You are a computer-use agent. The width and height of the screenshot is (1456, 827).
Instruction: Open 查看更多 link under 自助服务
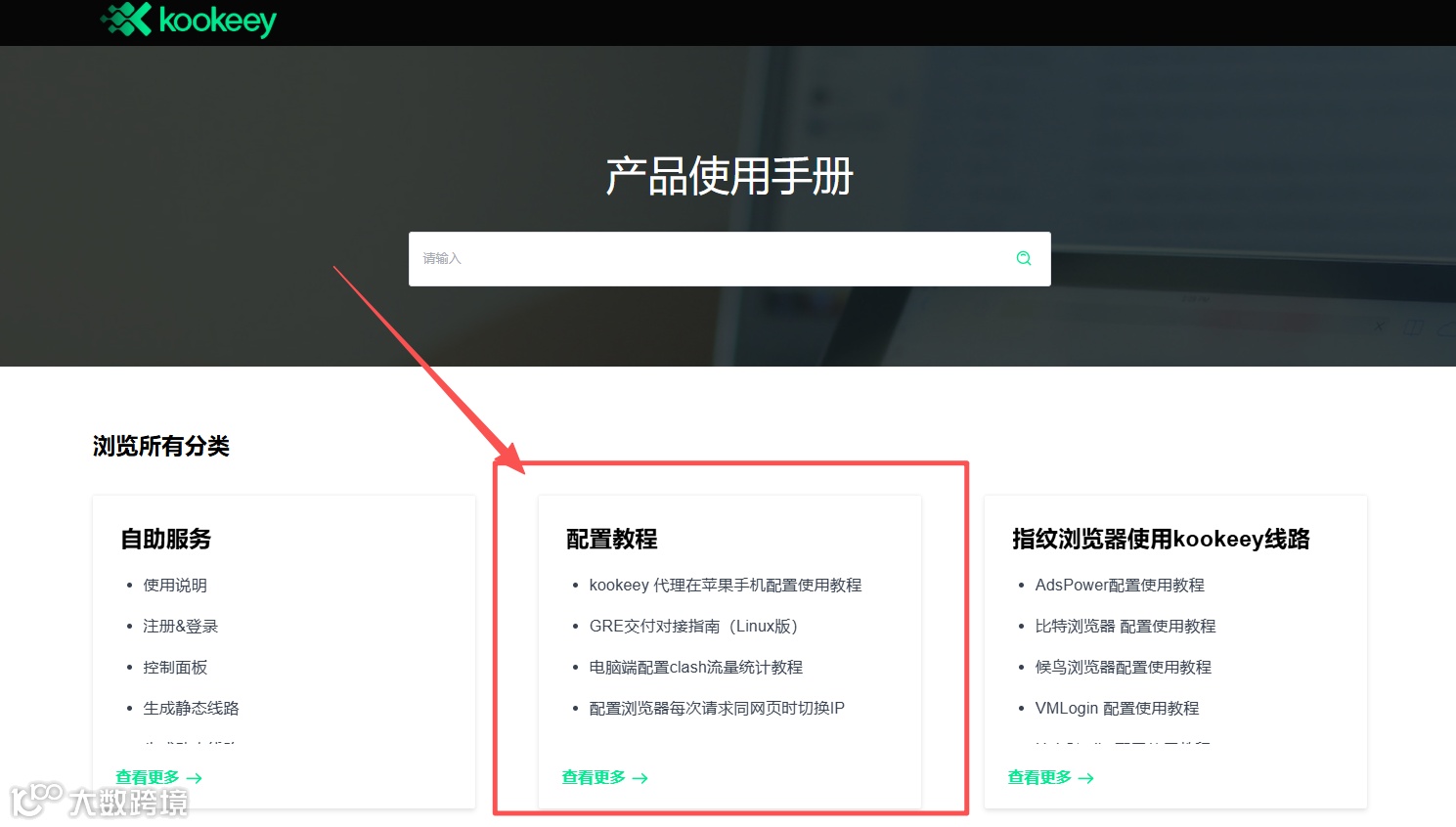[158, 777]
